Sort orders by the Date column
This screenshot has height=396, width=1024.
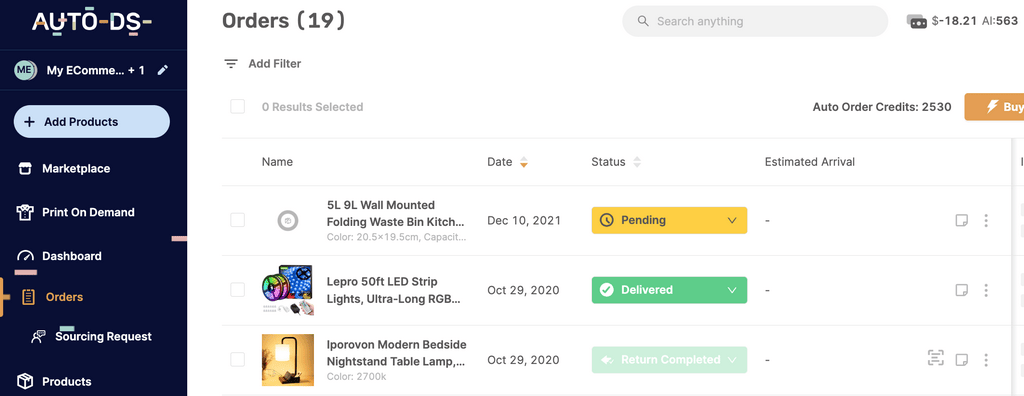click(507, 162)
